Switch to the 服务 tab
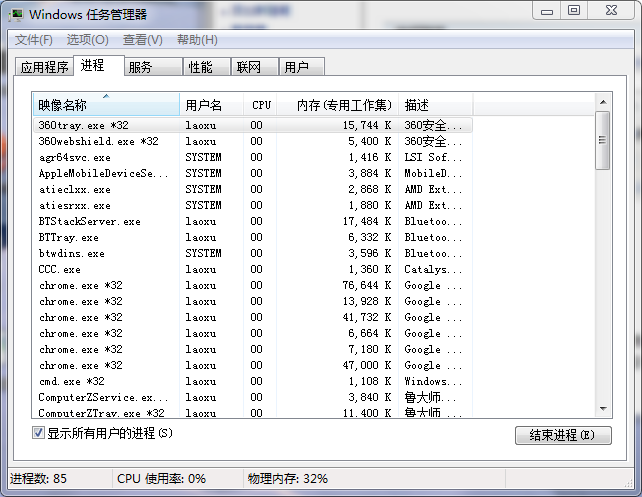This screenshot has height=497, width=642. 153,67
